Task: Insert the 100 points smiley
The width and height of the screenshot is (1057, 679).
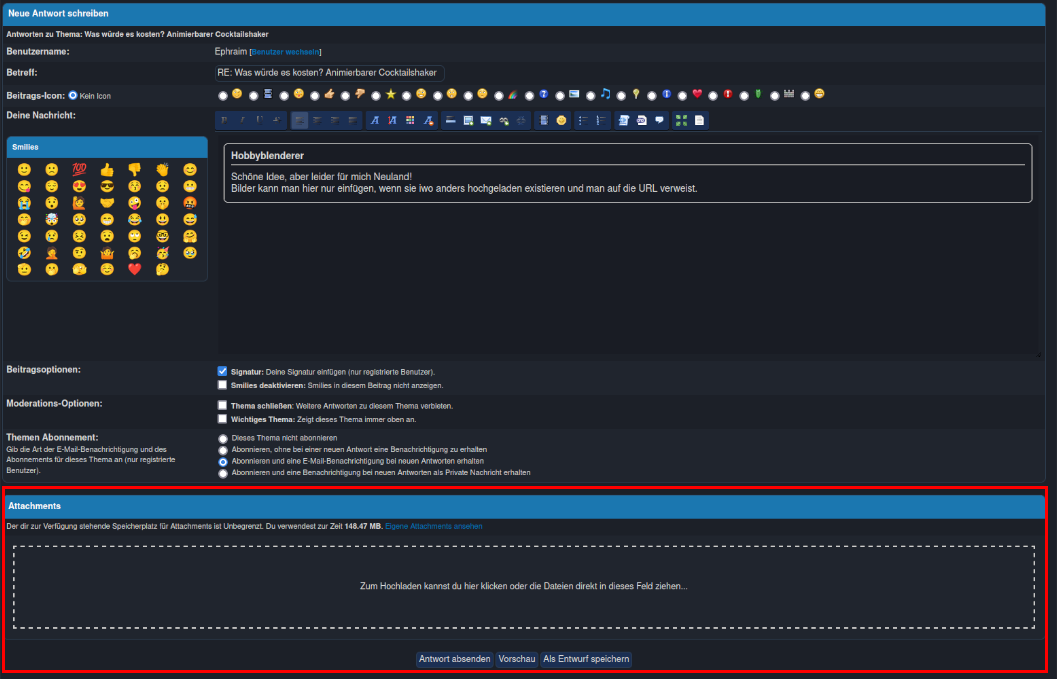Action: [x=79, y=170]
